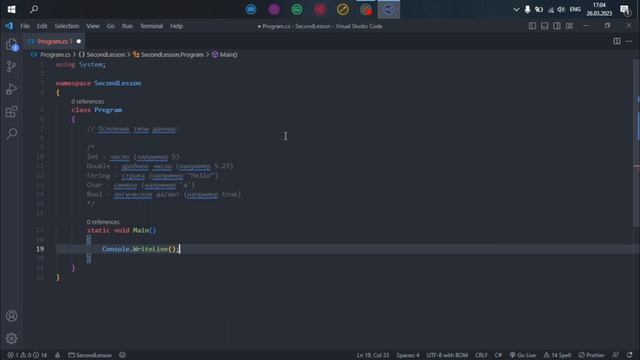Open the Selection menu
This screenshot has width=640, height=360.
click(x=67, y=26)
